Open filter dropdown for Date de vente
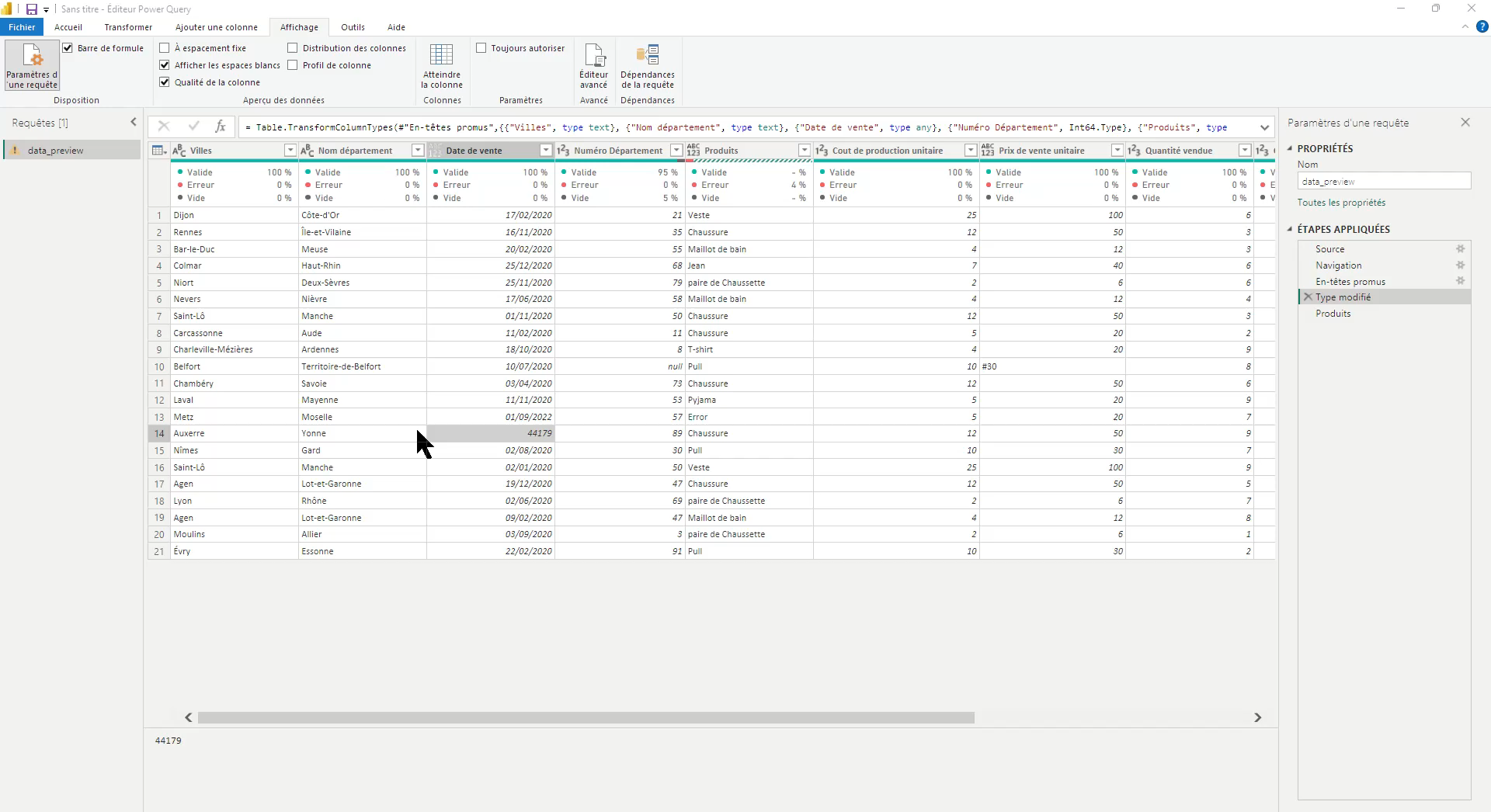Viewport: 1491px width, 812px height. (546, 151)
